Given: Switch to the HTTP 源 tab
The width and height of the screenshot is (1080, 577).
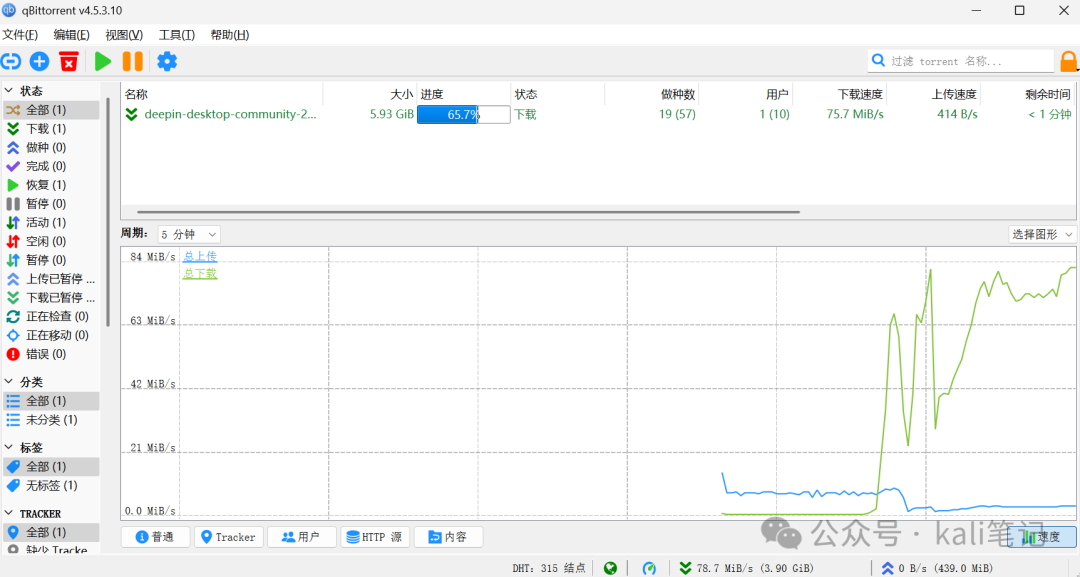Looking at the screenshot, I should click(x=375, y=537).
